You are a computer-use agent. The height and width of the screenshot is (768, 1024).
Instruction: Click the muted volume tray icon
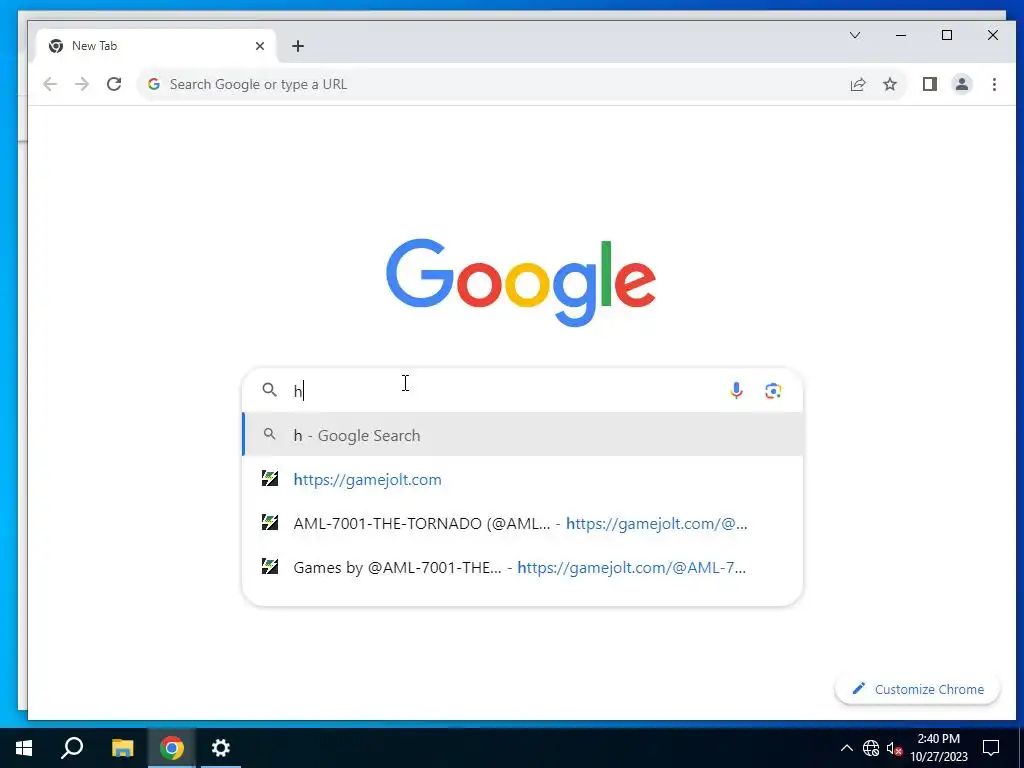(894, 748)
